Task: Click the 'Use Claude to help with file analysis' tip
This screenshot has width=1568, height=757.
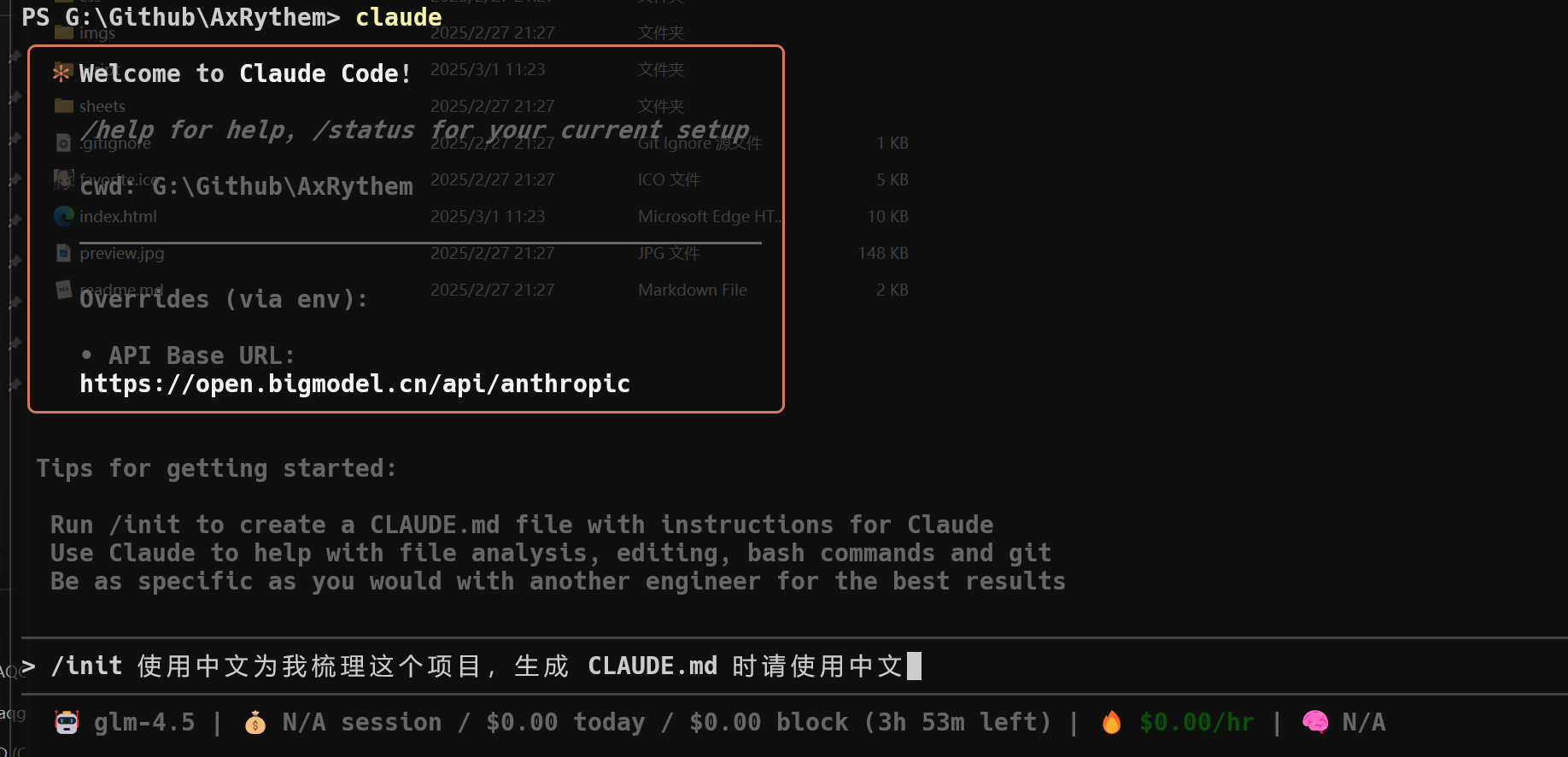Action: point(551,553)
